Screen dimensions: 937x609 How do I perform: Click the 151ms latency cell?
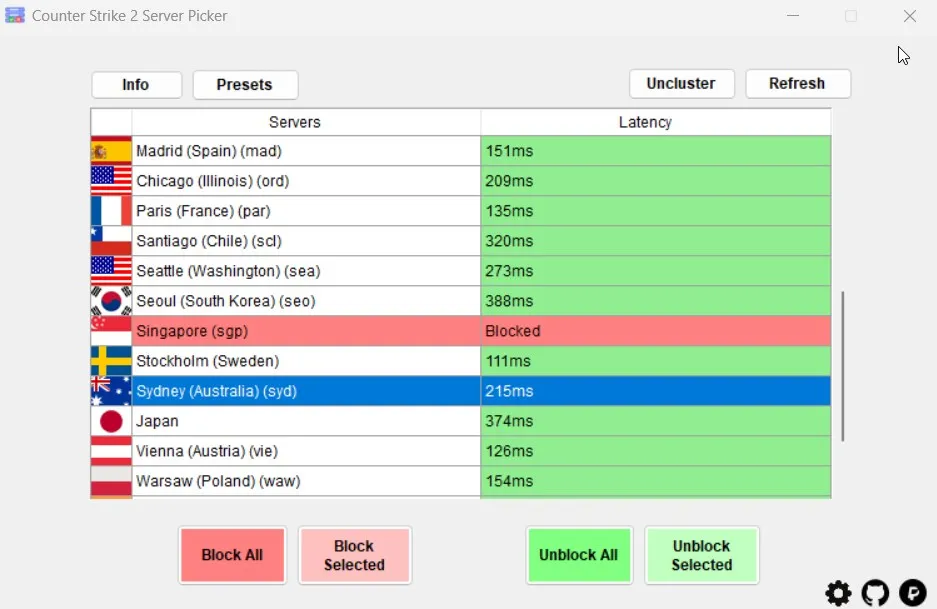[x=656, y=151]
